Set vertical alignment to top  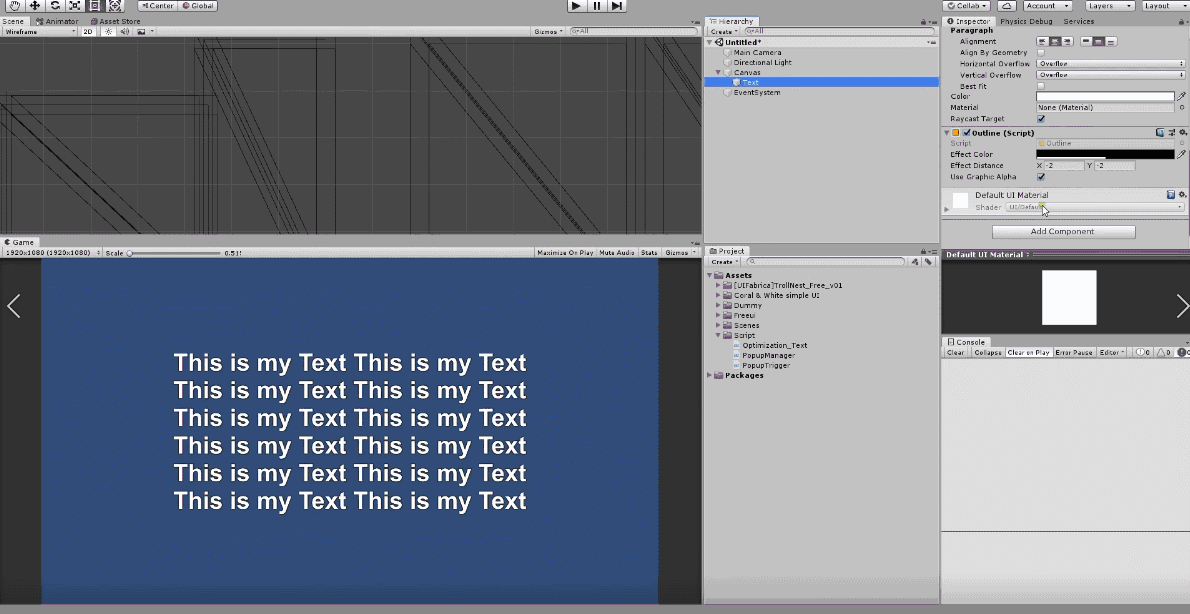pyautogui.click(x=1085, y=42)
